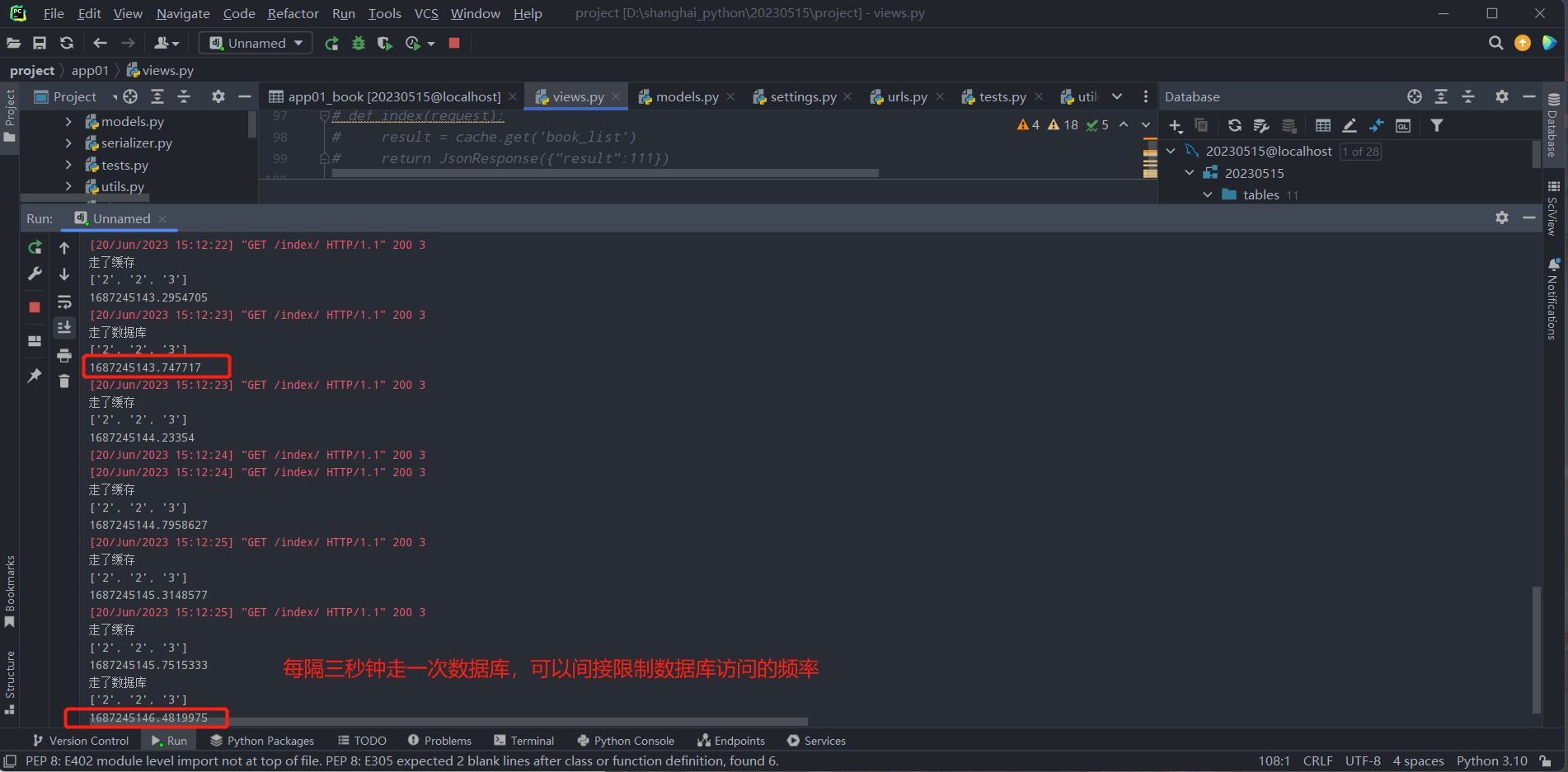The height and width of the screenshot is (772, 1568).
Task: Click the Run console vertical scrollbar
Action: (1536, 649)
